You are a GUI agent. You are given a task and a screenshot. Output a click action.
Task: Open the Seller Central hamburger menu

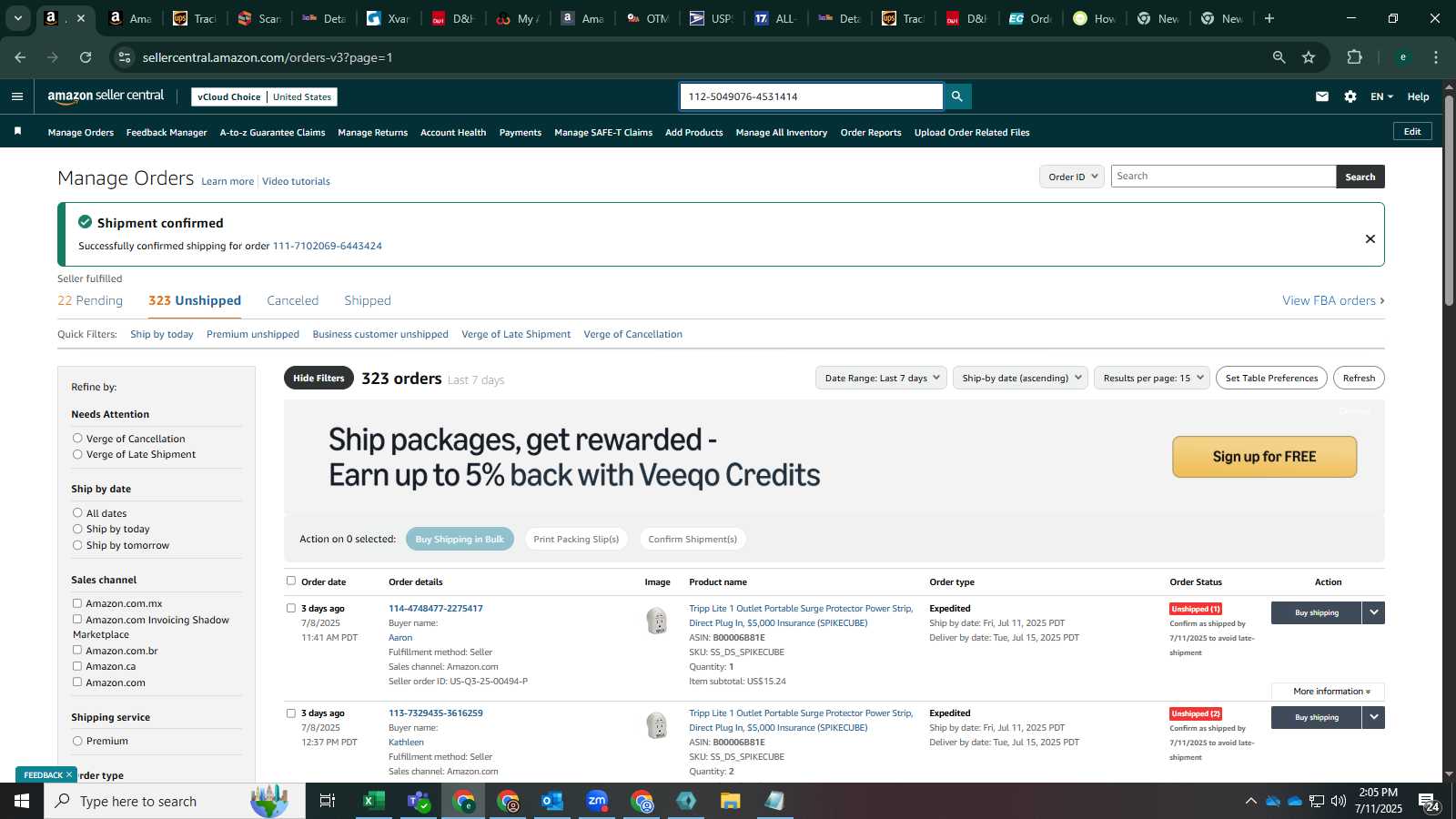click(17, 96)
